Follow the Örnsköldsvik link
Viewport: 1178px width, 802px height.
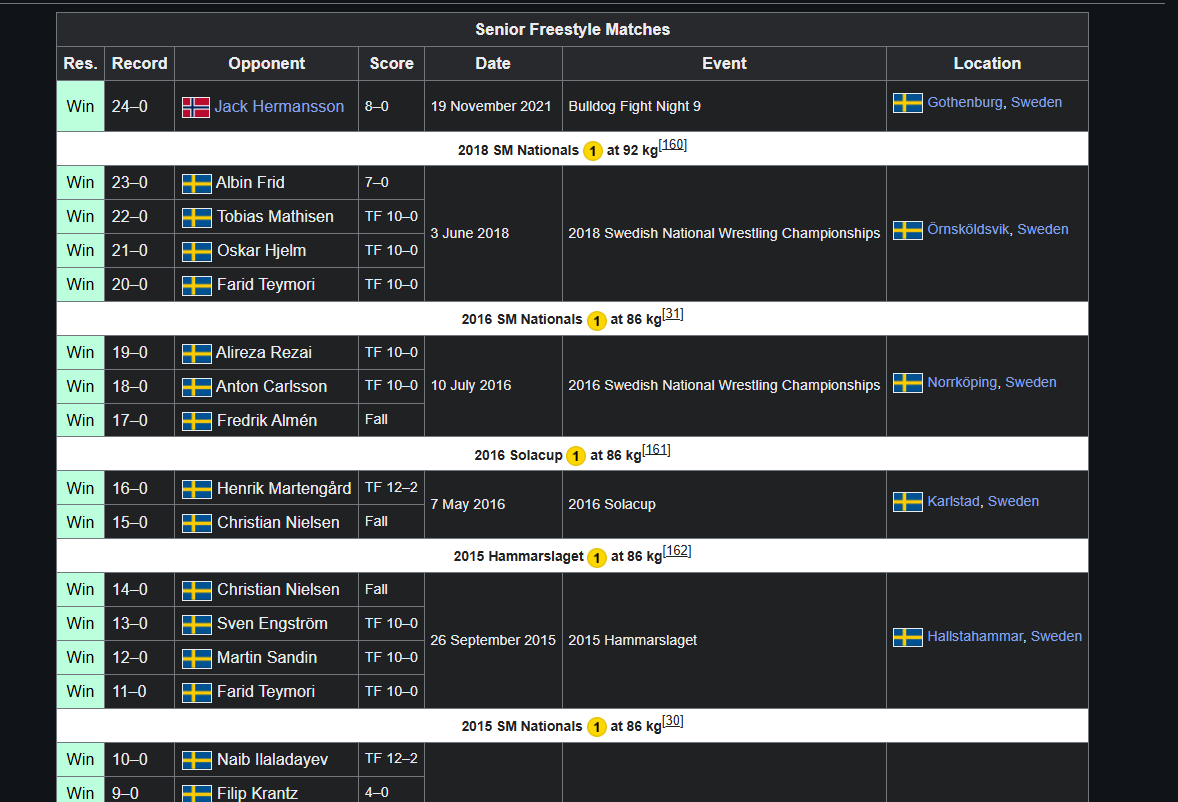(968, 229)
